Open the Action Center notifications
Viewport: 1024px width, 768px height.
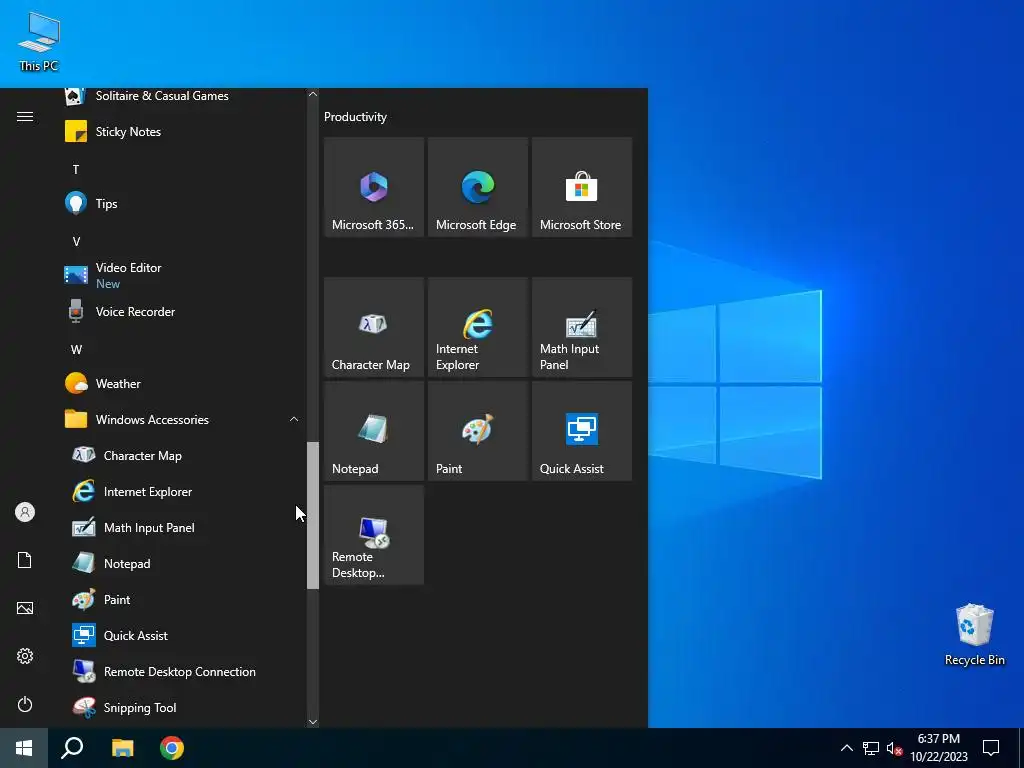coord(991,748)
